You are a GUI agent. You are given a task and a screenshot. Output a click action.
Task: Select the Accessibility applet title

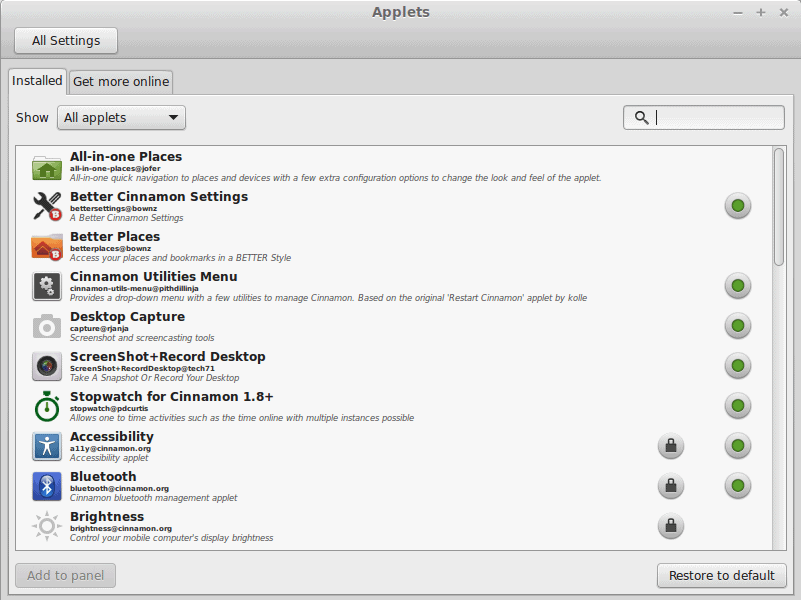(112, 437)
